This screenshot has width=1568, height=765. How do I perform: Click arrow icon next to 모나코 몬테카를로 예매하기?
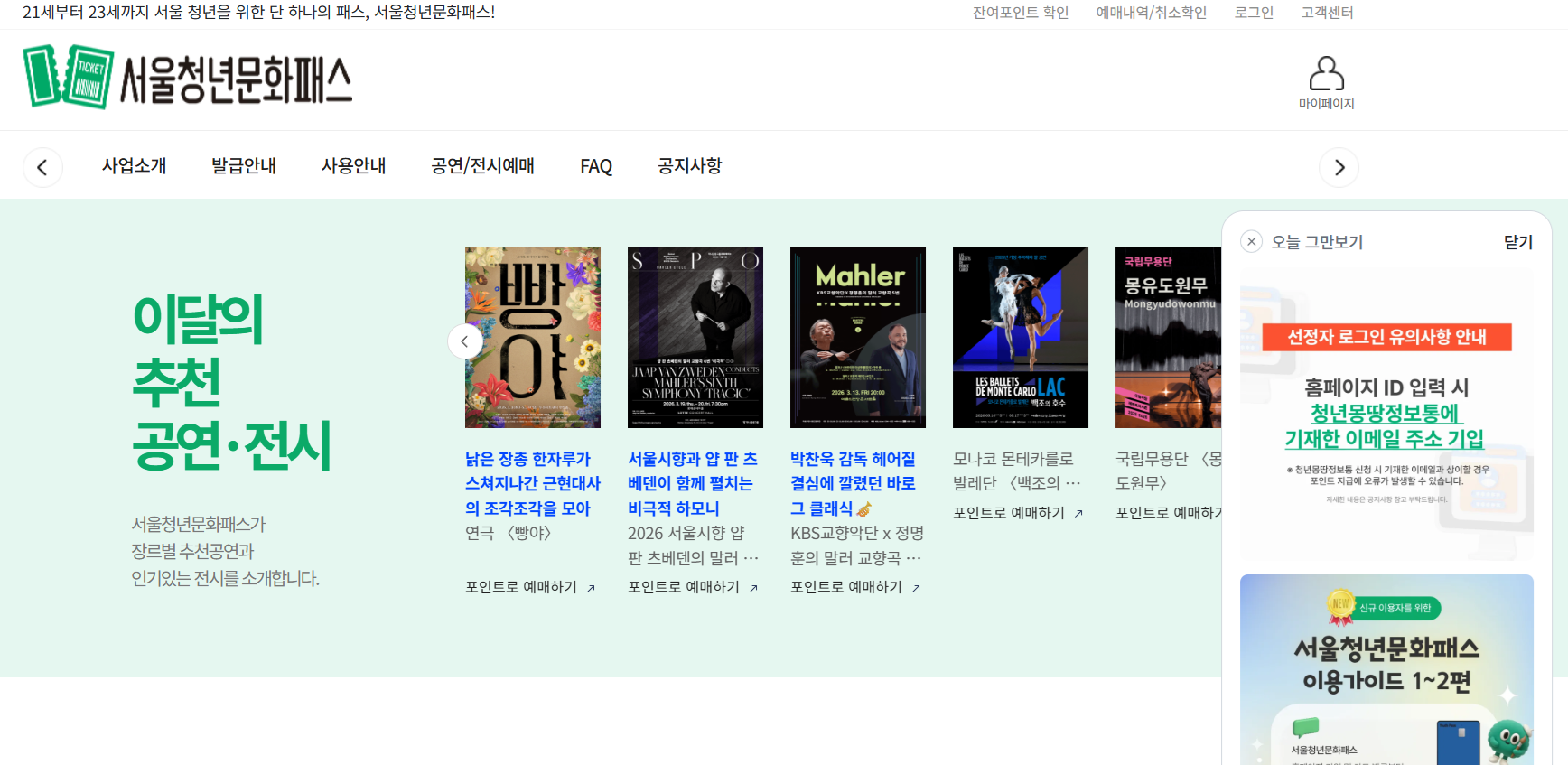tap(1078, 514)
